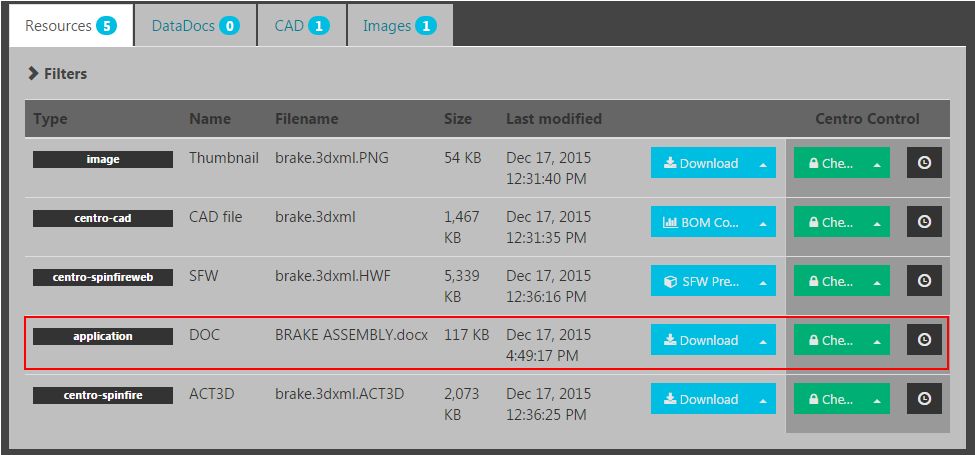Open history clock icon for DOC row

[x=924, y=340]
